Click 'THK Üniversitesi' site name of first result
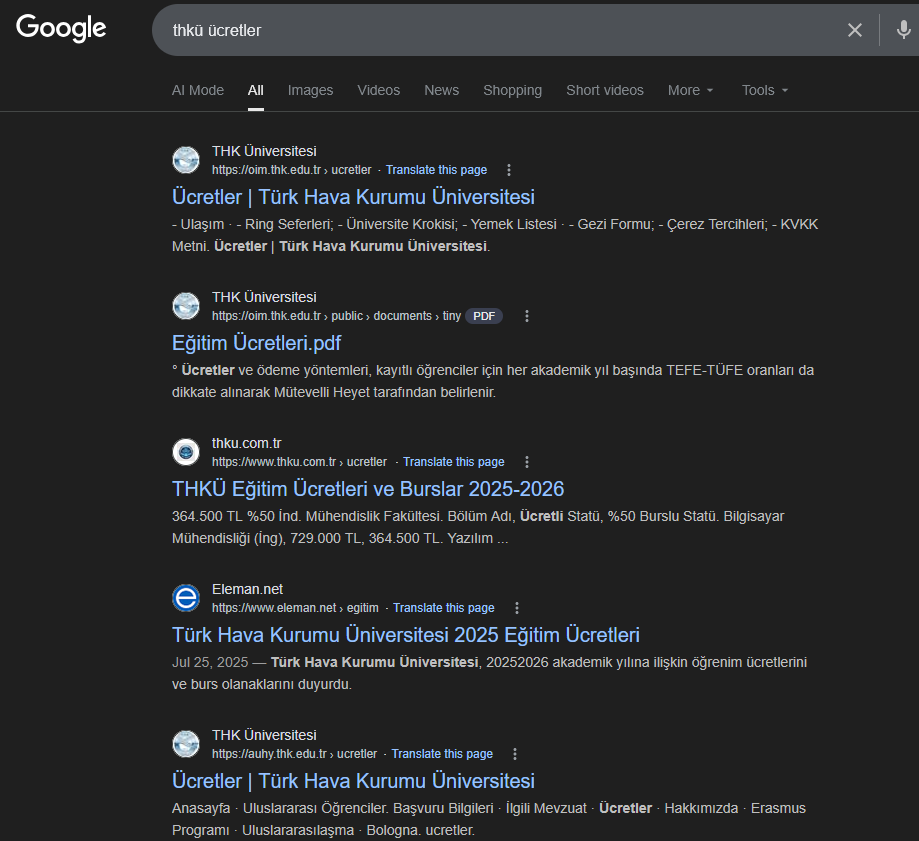Viewport: 919px width, 841px height. (x=264, y=151)
